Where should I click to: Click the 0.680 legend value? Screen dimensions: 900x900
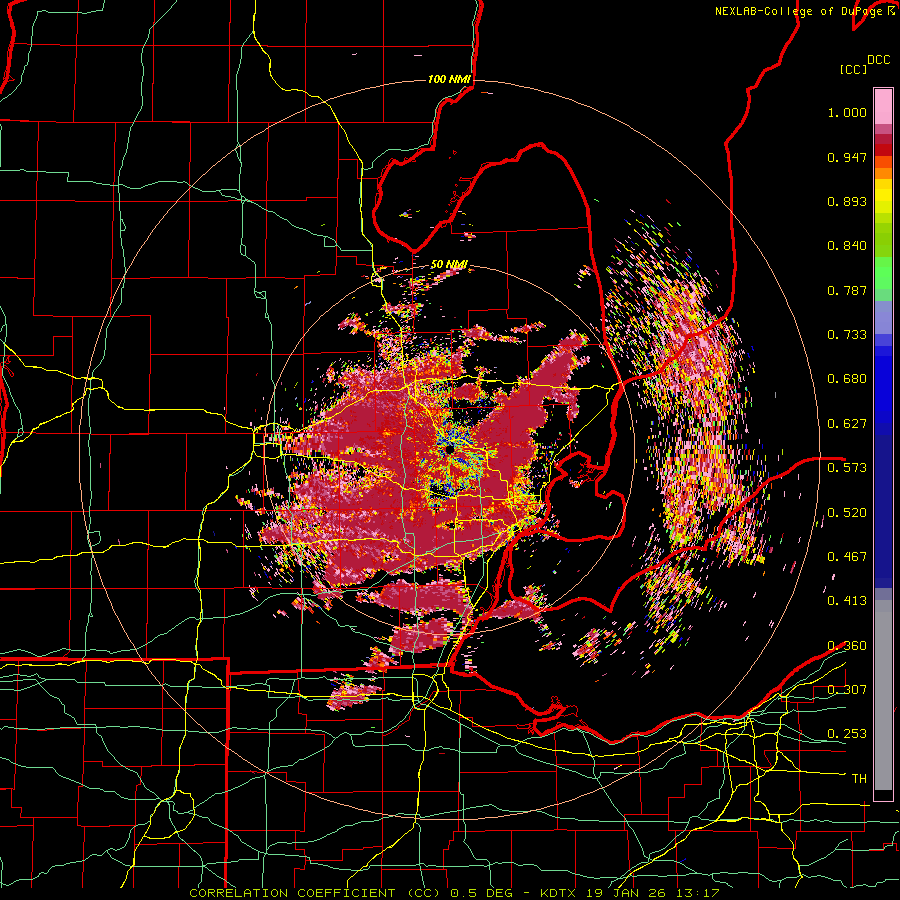coord(847,379)
